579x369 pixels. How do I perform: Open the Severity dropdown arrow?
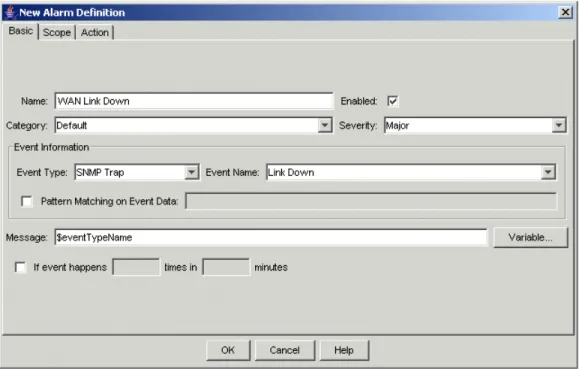pyautogui.click(x=559, y=125)
